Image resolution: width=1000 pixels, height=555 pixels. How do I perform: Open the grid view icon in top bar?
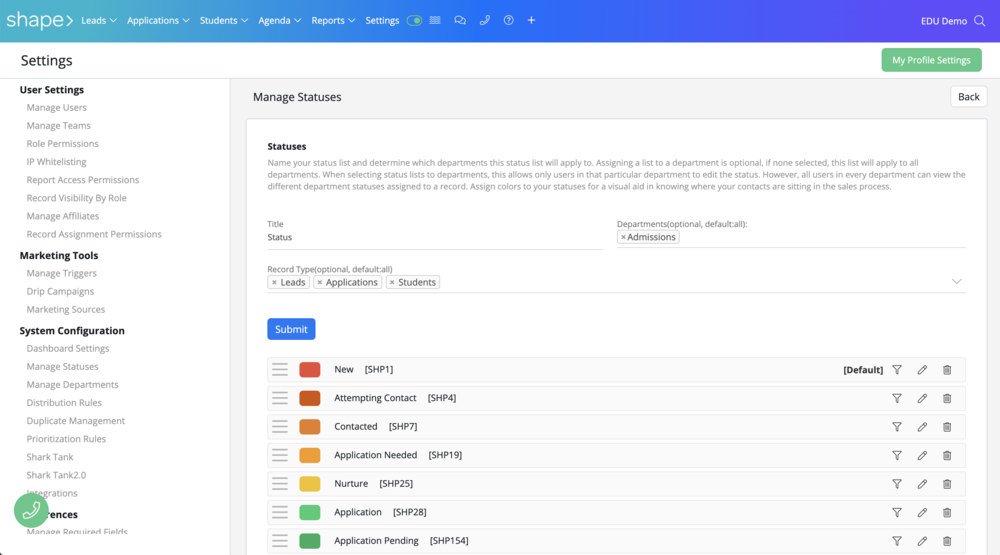click(x=435, y=20)
